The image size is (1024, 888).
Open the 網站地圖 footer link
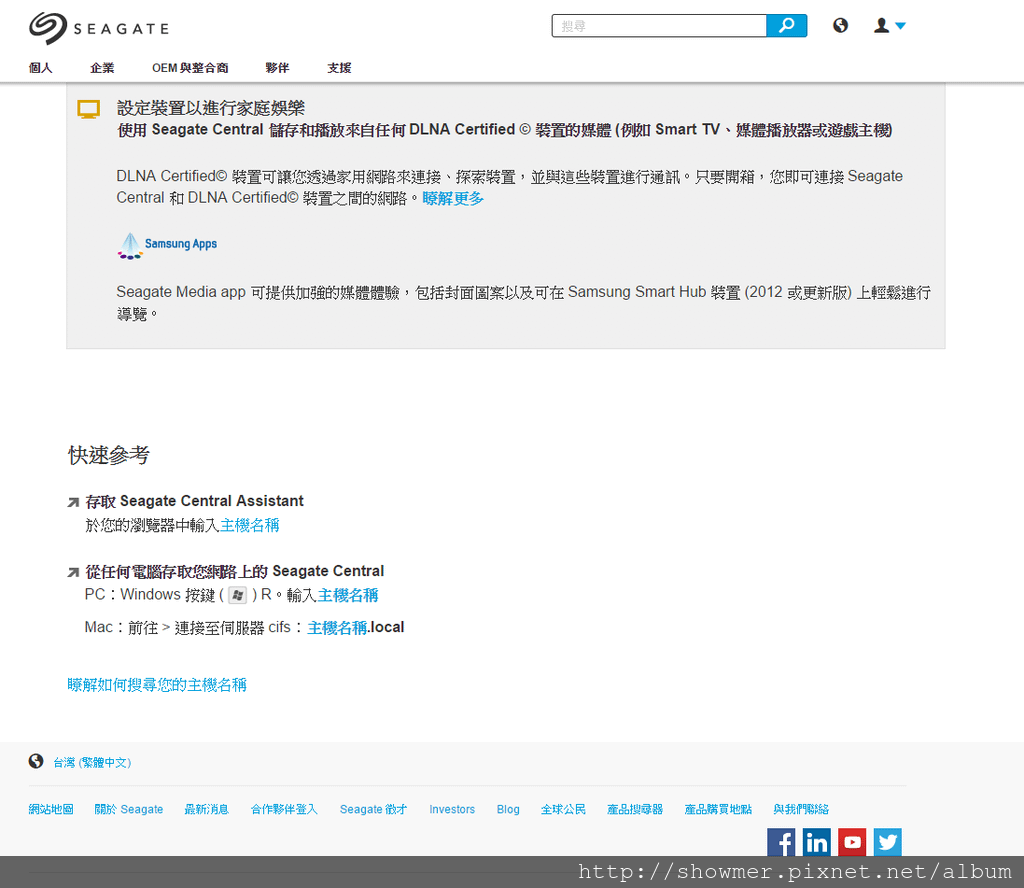pyautogui.click(x=51, y=809)
